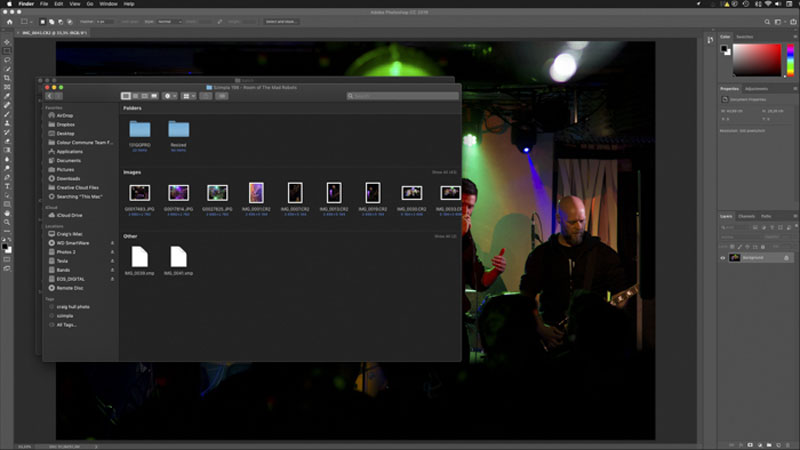The image size is (800, 450).
Task: Select the Lasso tool
Action: coord(7,60)
